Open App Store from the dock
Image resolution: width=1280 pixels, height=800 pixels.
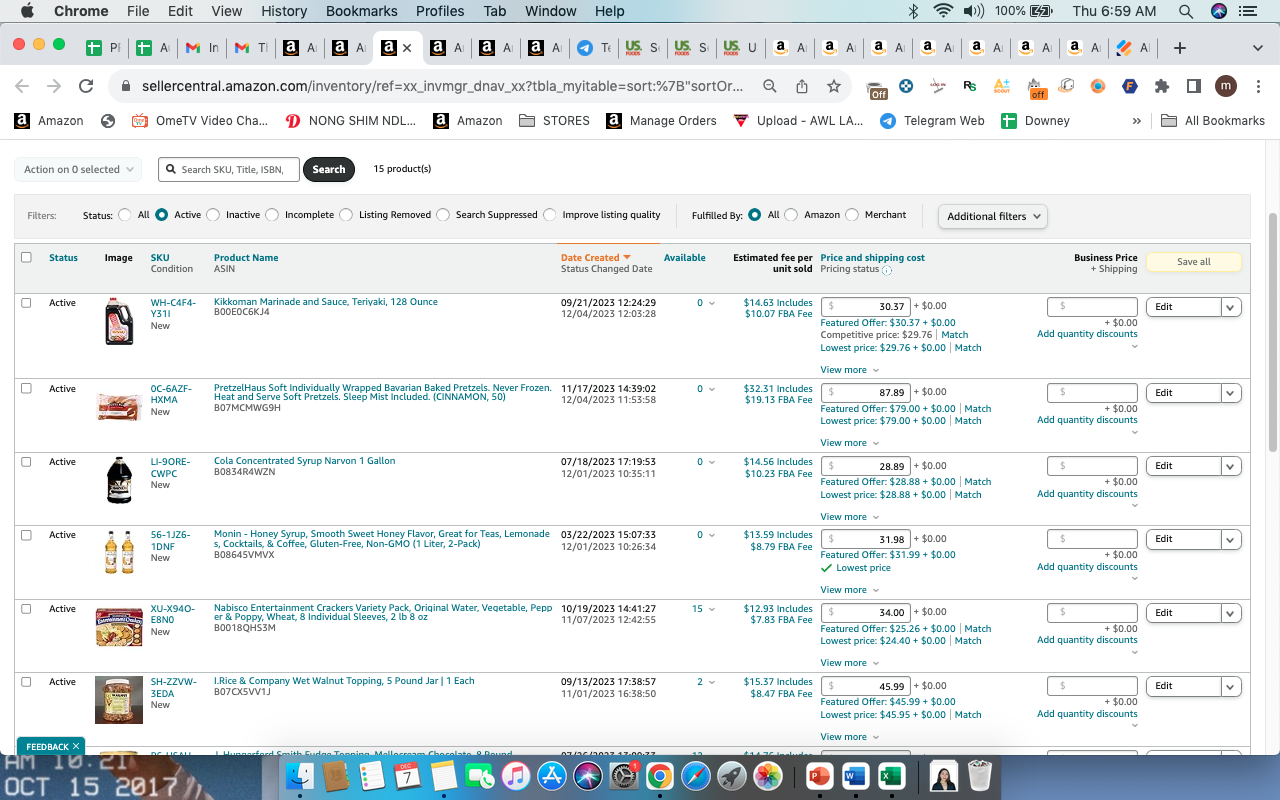552,775
